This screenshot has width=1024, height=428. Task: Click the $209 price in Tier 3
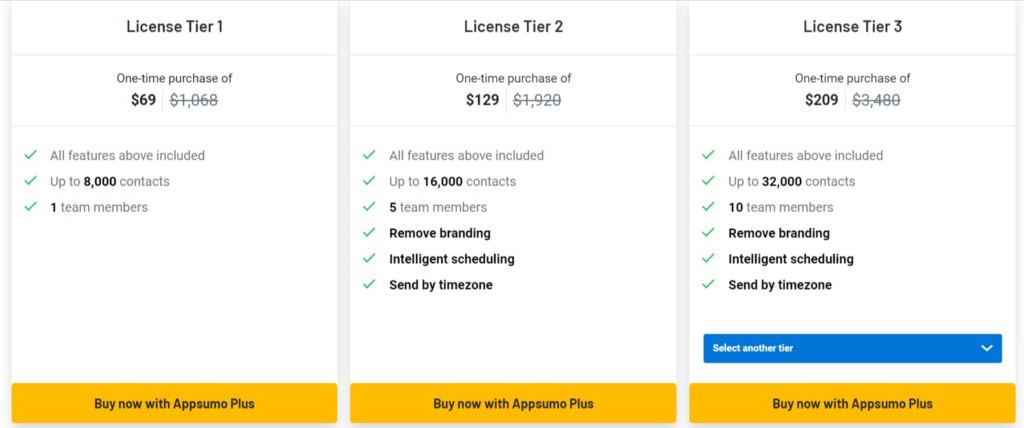click(822, 100)
